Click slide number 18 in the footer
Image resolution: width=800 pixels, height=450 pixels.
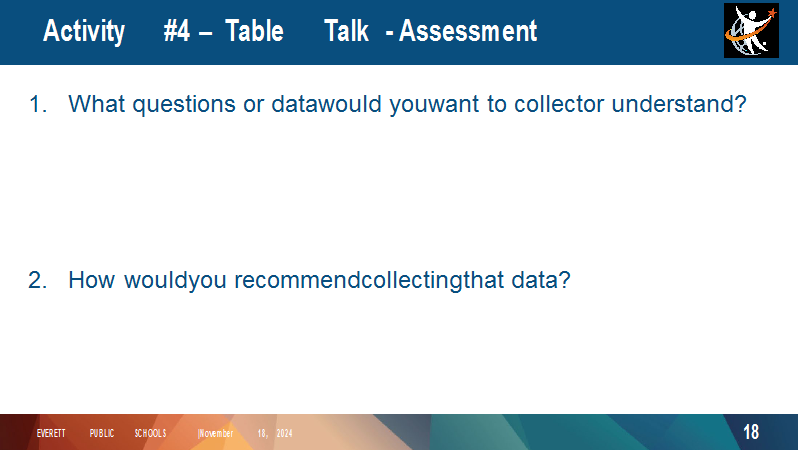751,432
